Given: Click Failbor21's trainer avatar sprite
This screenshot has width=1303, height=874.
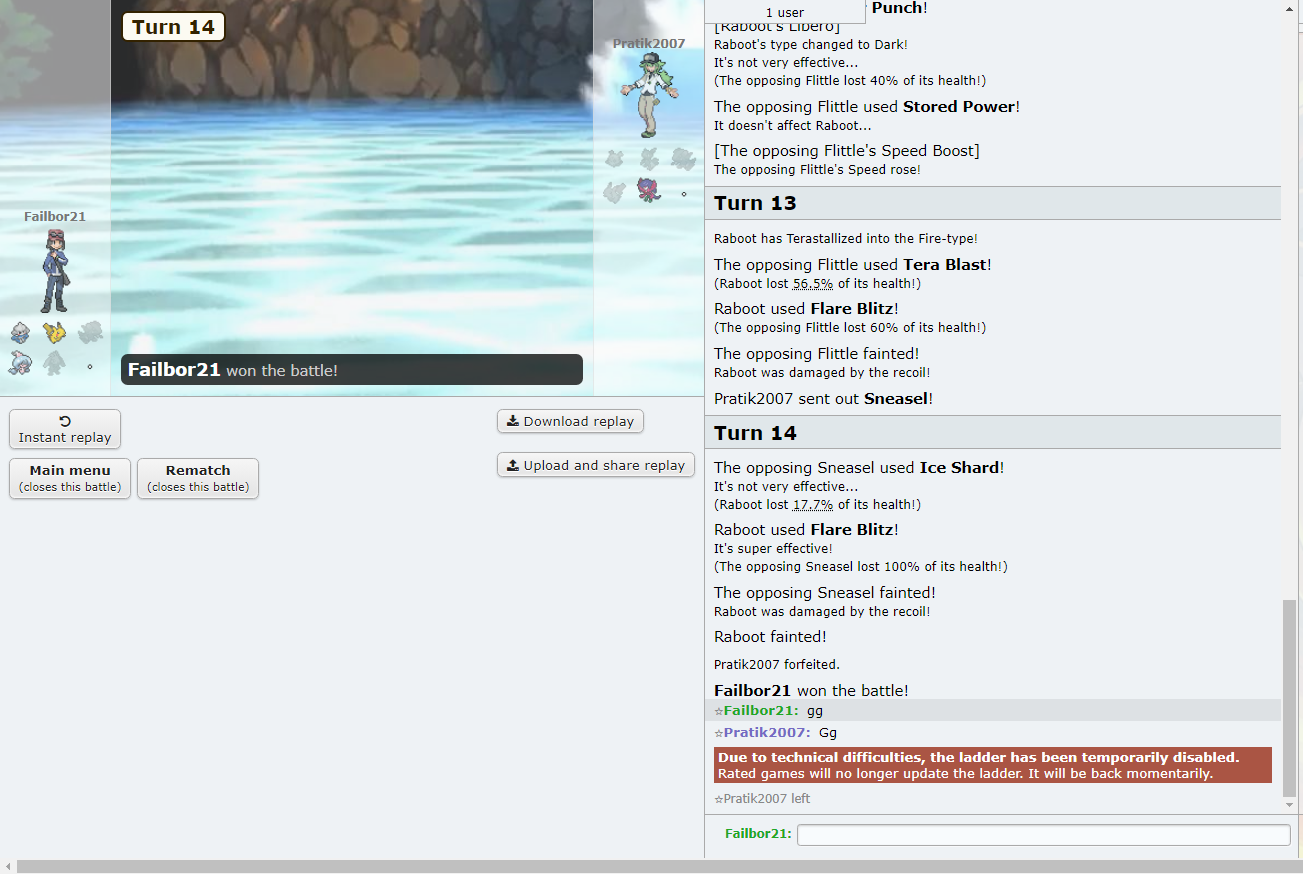Looking at the screenshot, I should coord(54,271).
